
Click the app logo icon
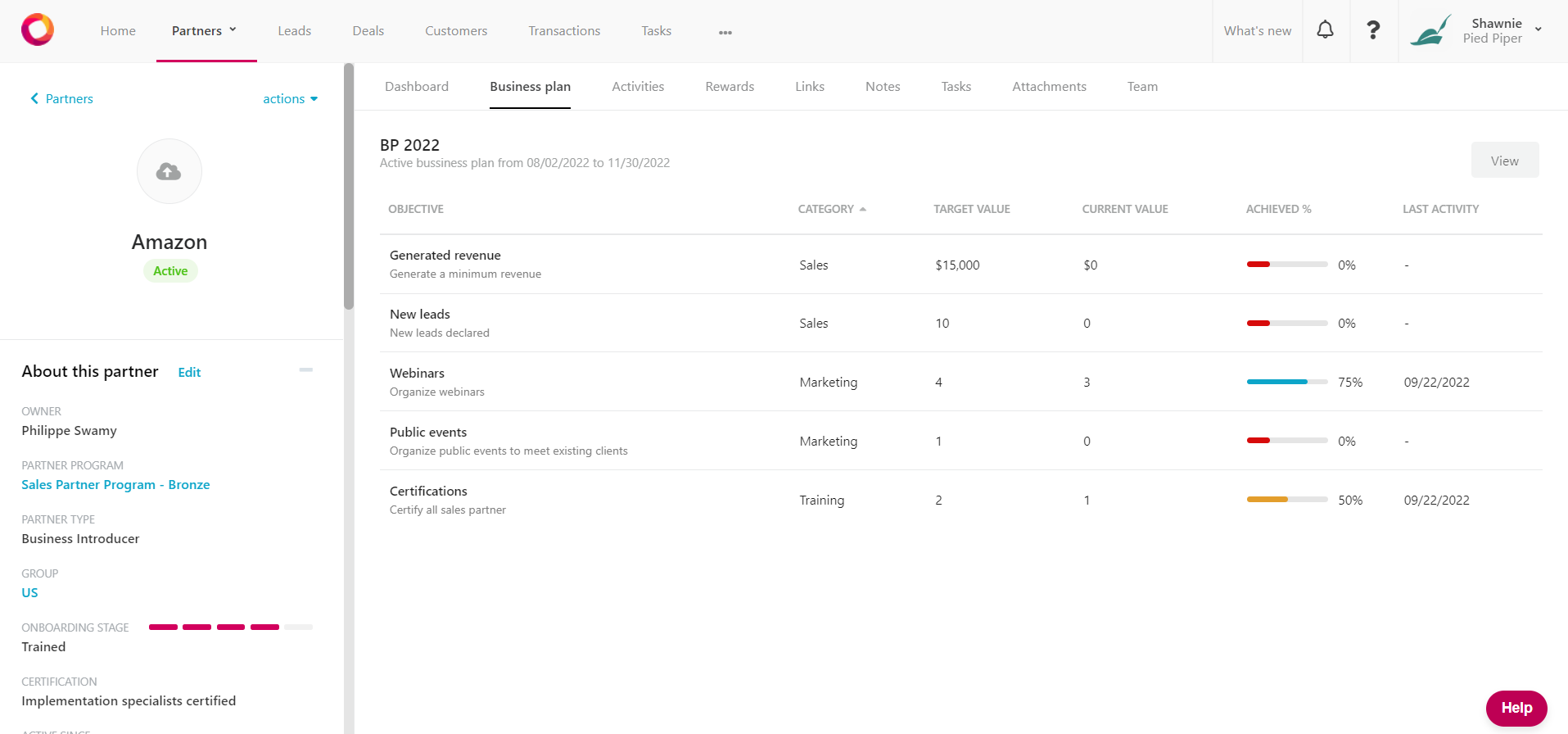click(38, 30)
